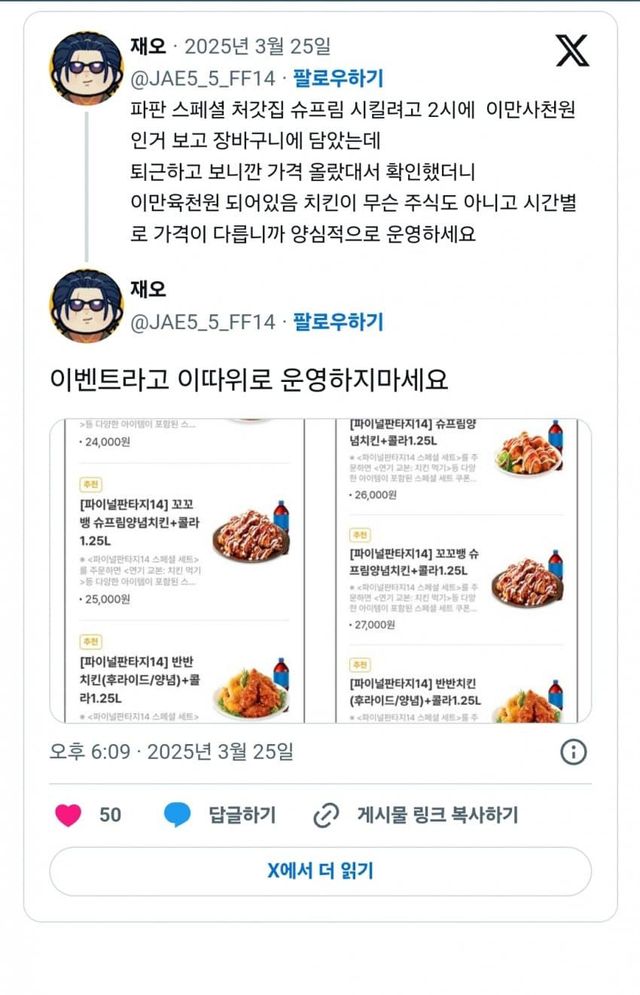Click top @JAE5_5_FF14 handle
This screenshot has width=640, height=995.
click(203, 79)
